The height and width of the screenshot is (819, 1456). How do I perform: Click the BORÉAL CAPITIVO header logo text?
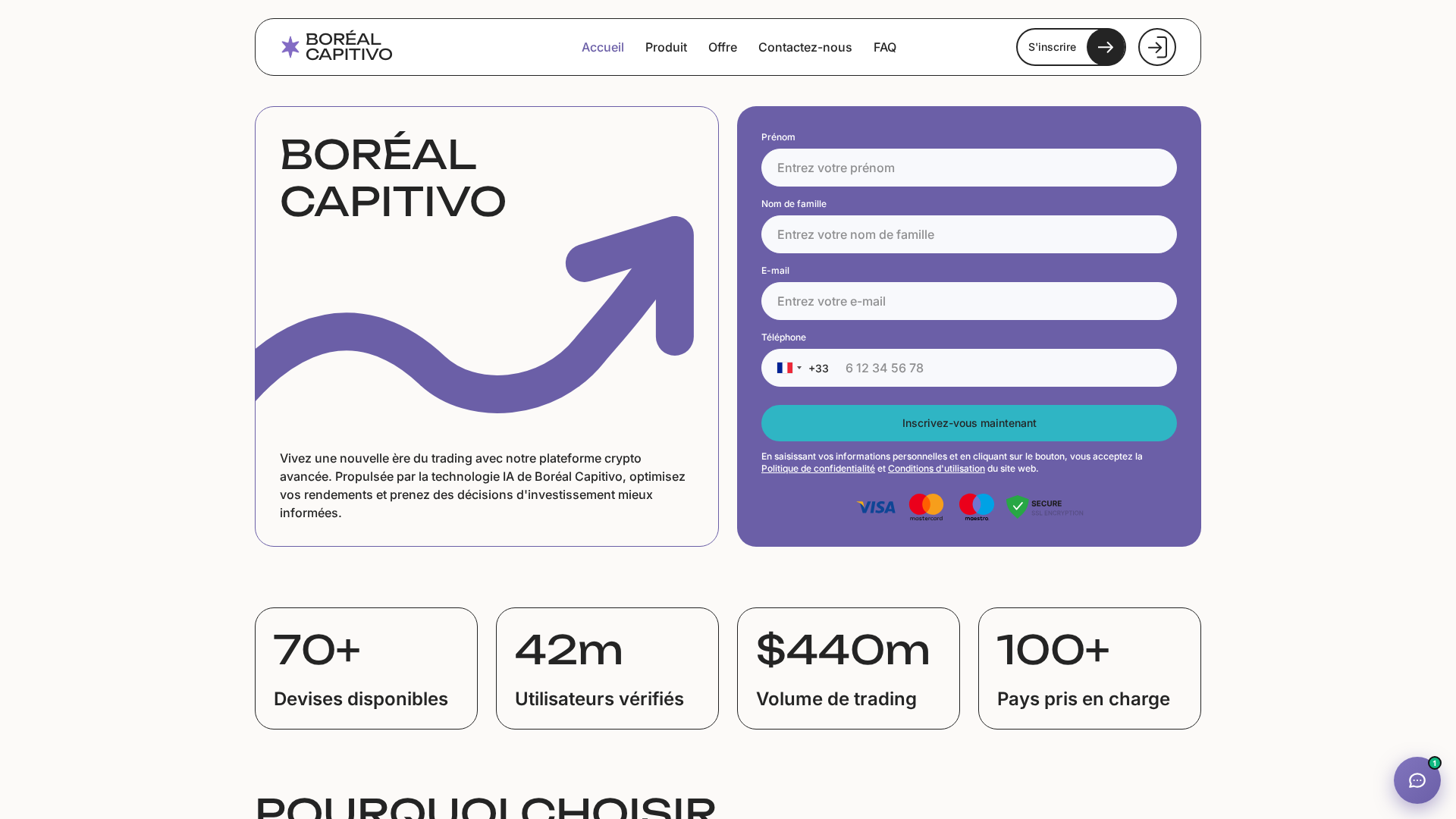click(x=349, y=47)
